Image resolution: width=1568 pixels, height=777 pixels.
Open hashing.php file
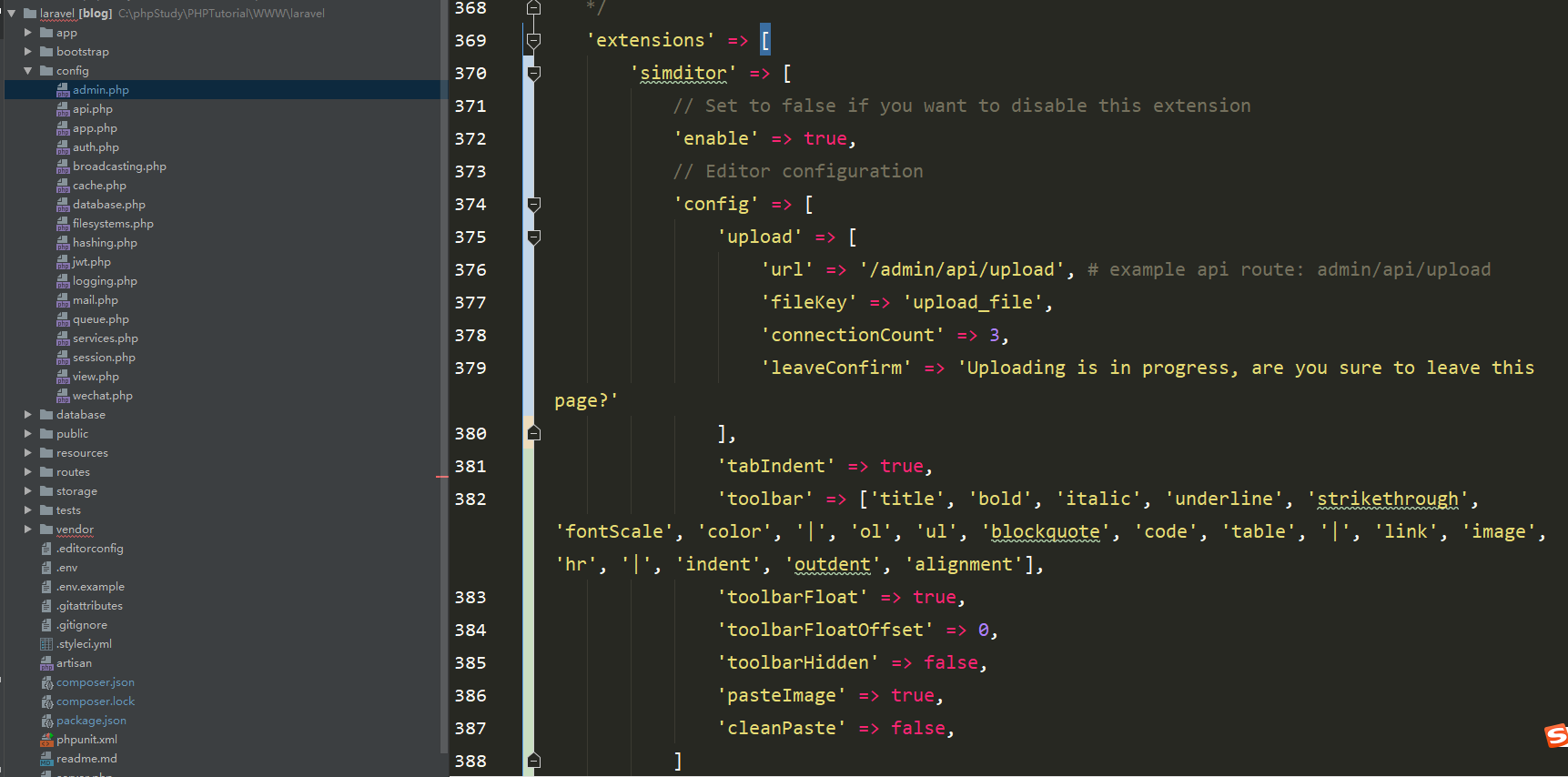click(105, 242)
